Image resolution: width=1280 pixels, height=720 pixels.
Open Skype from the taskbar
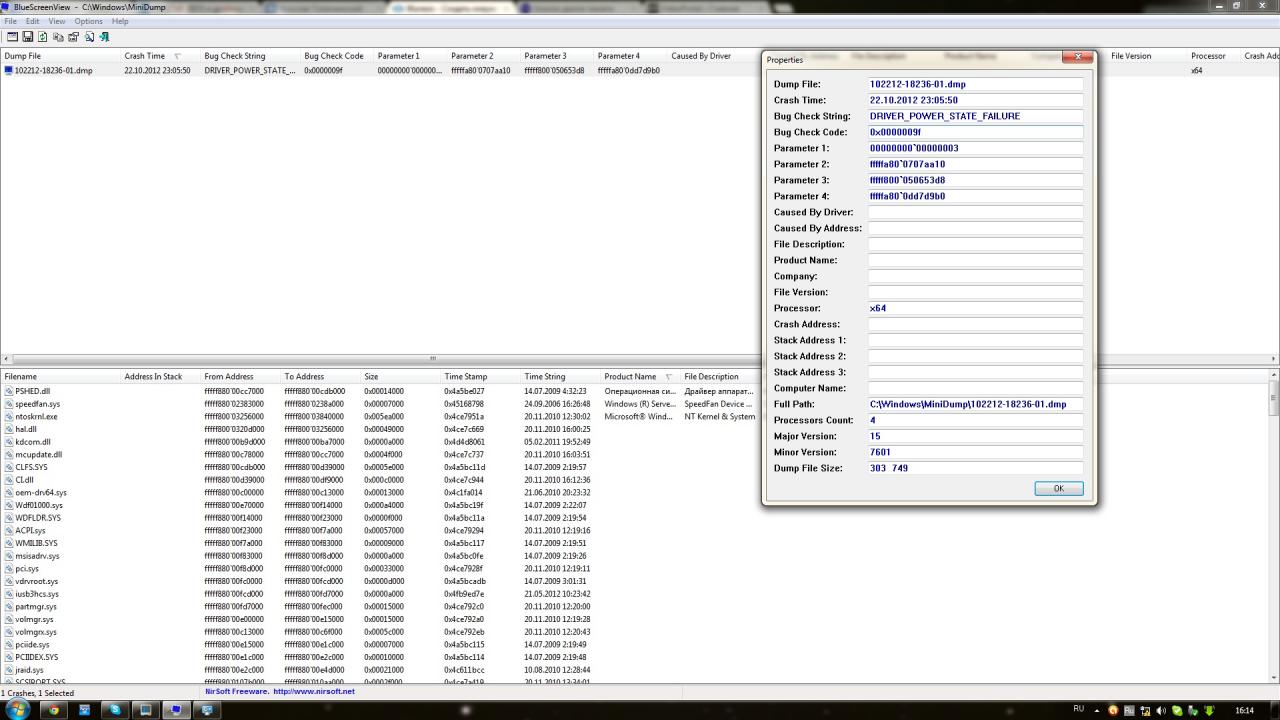click(x=115, y=710)
